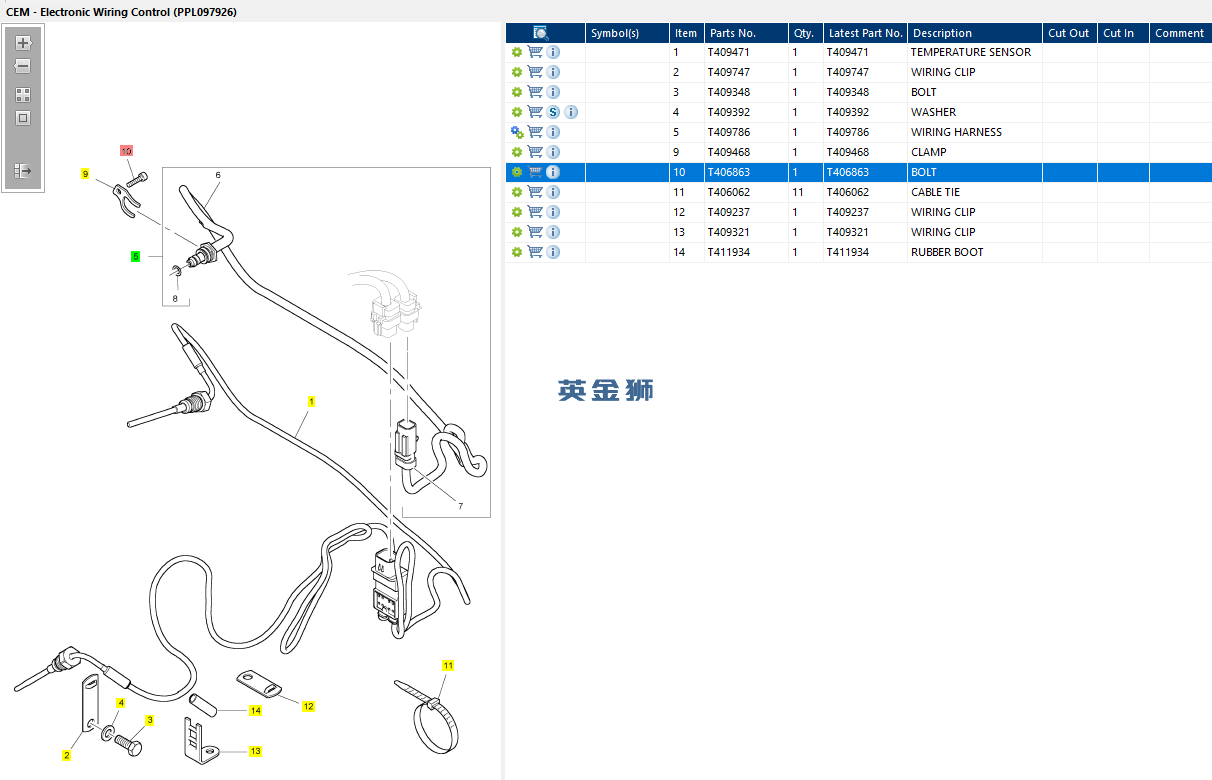Select callout 12 on the diagram
The width and height of the screenshot is (1212, 780).
coord(308,707)
